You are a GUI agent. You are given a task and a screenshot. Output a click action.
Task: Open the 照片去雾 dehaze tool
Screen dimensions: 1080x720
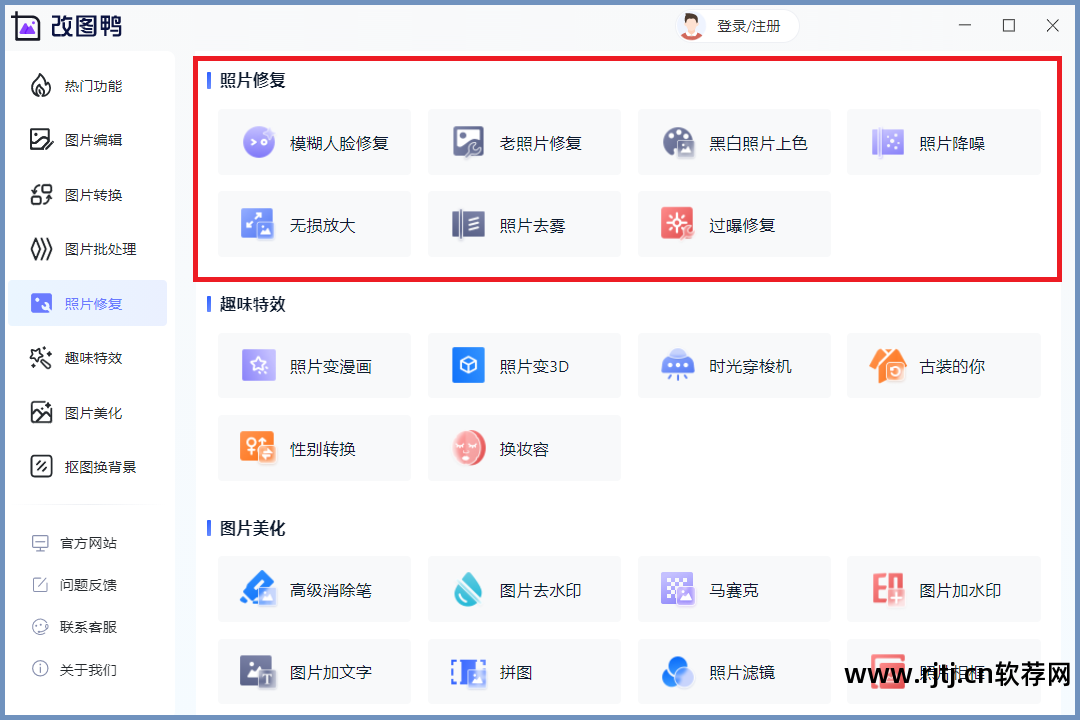click(524, 224)
